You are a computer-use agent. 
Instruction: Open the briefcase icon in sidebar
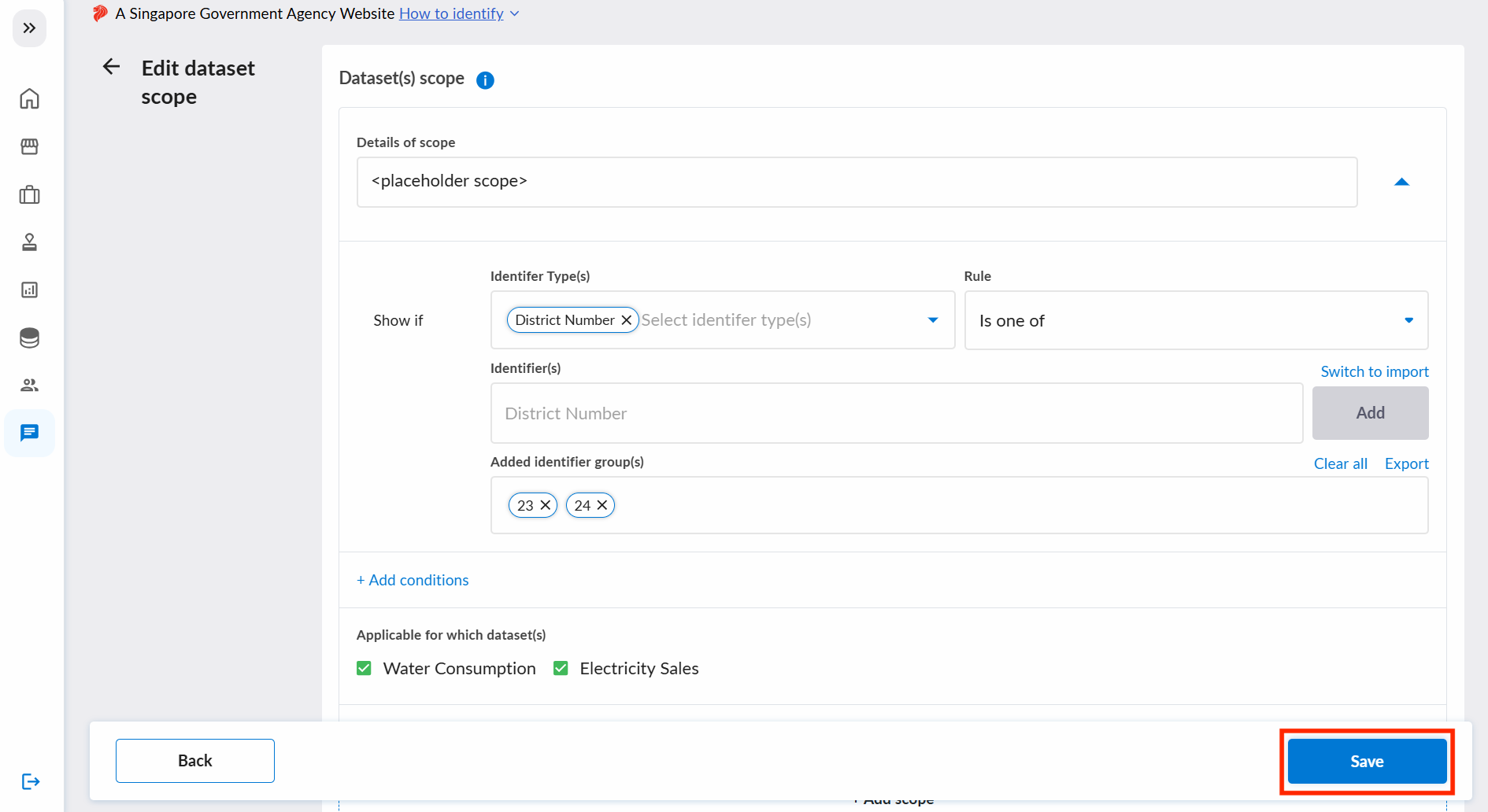point(29,194)
